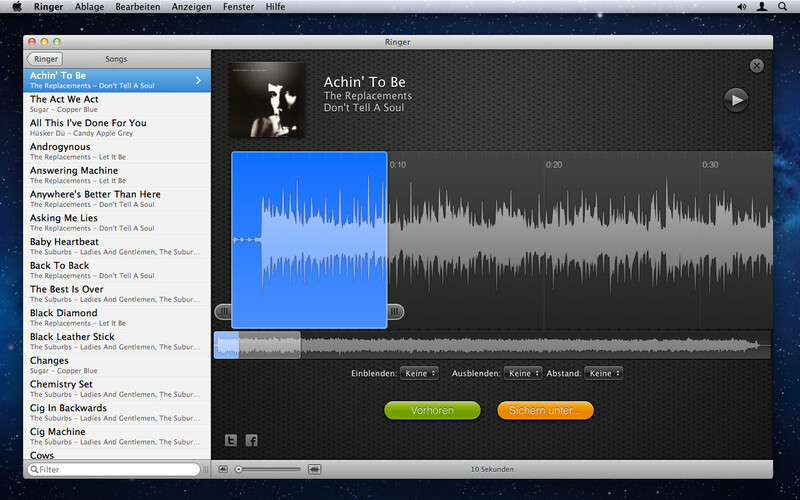
Task: Open the Anzeigen menu
Action: point(192,7)
